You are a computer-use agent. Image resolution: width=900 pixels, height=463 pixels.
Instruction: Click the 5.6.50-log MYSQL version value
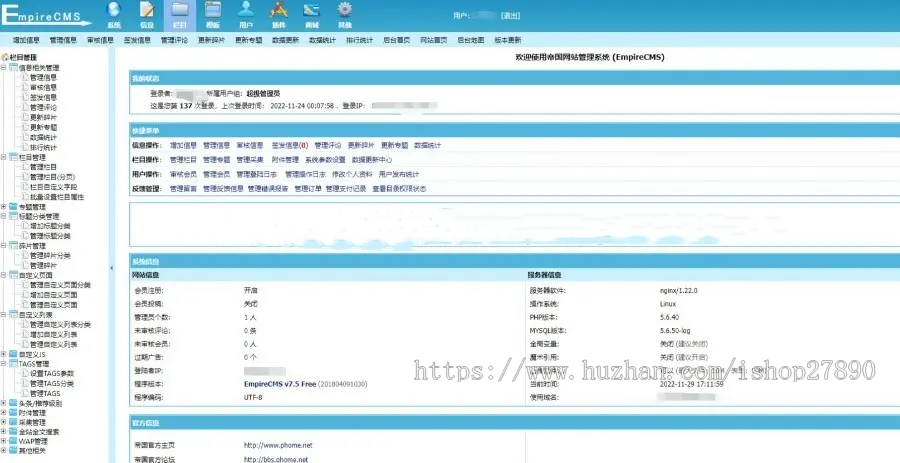coord(676,331)
